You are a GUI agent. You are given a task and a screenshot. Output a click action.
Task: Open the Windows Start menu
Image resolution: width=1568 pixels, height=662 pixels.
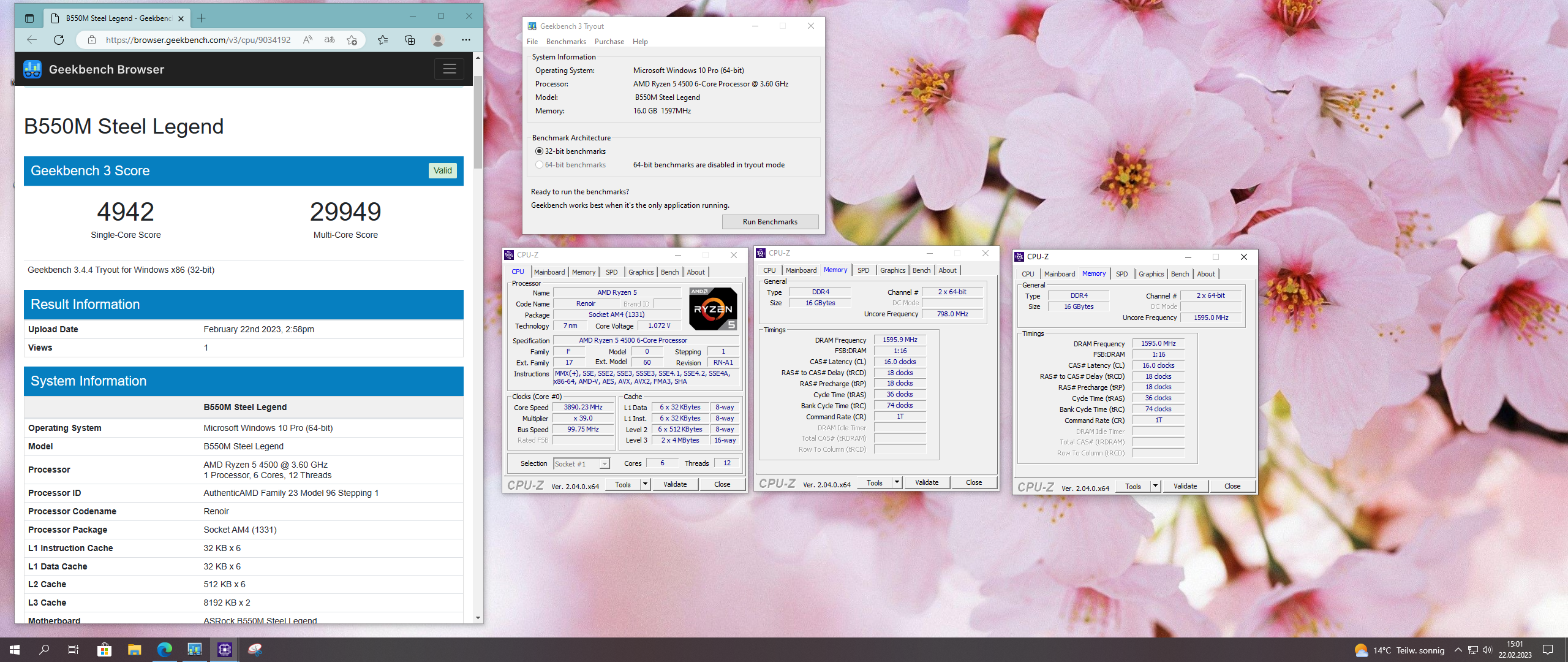pyautogui.click(x=15, y=650)
